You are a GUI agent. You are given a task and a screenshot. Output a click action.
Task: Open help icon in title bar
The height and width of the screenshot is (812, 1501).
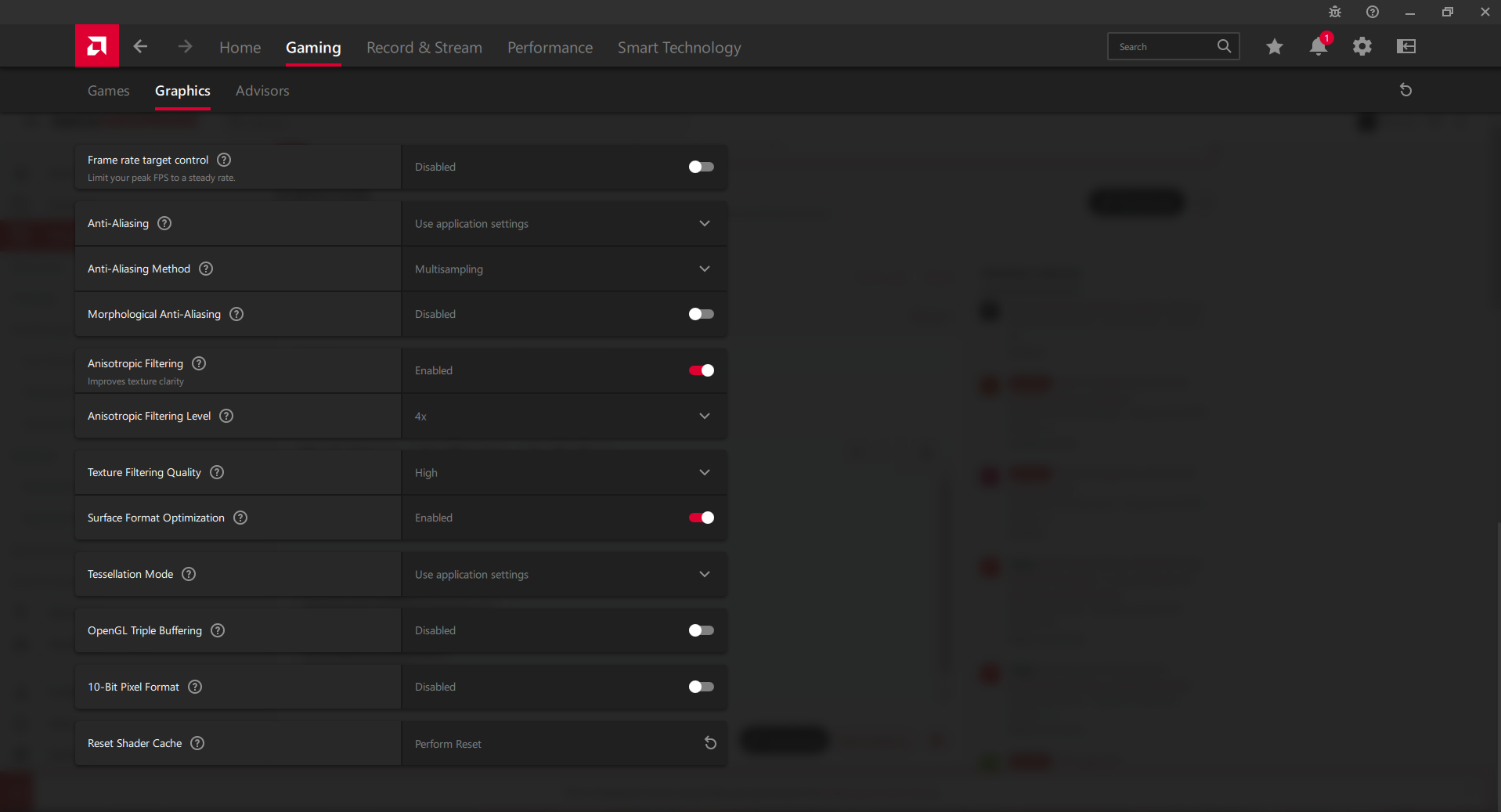pos(1373,12)
